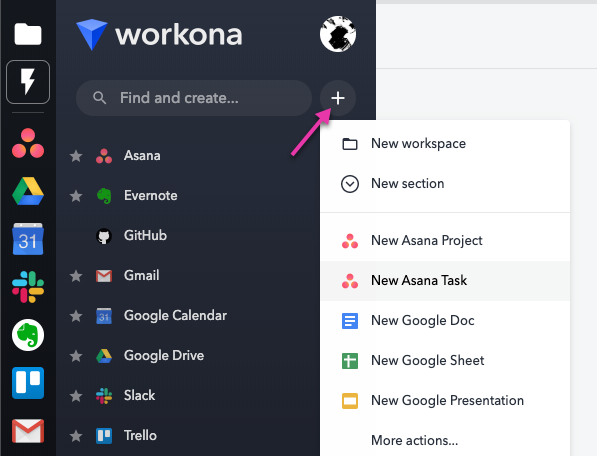Focus the Find and create search field
This screenshot has width=597, height=456.
(x=194, y=98)
